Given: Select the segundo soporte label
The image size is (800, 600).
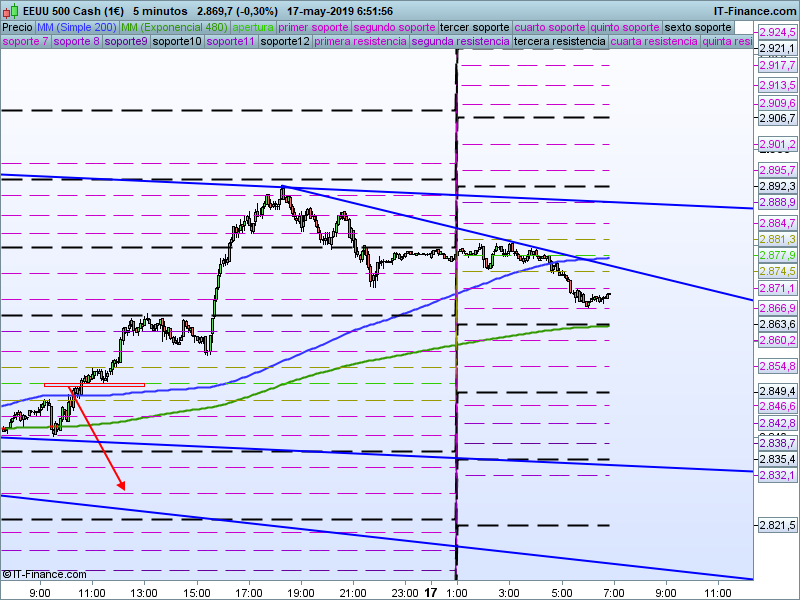Looking at the screenshot, I should (x=394, y=28).
